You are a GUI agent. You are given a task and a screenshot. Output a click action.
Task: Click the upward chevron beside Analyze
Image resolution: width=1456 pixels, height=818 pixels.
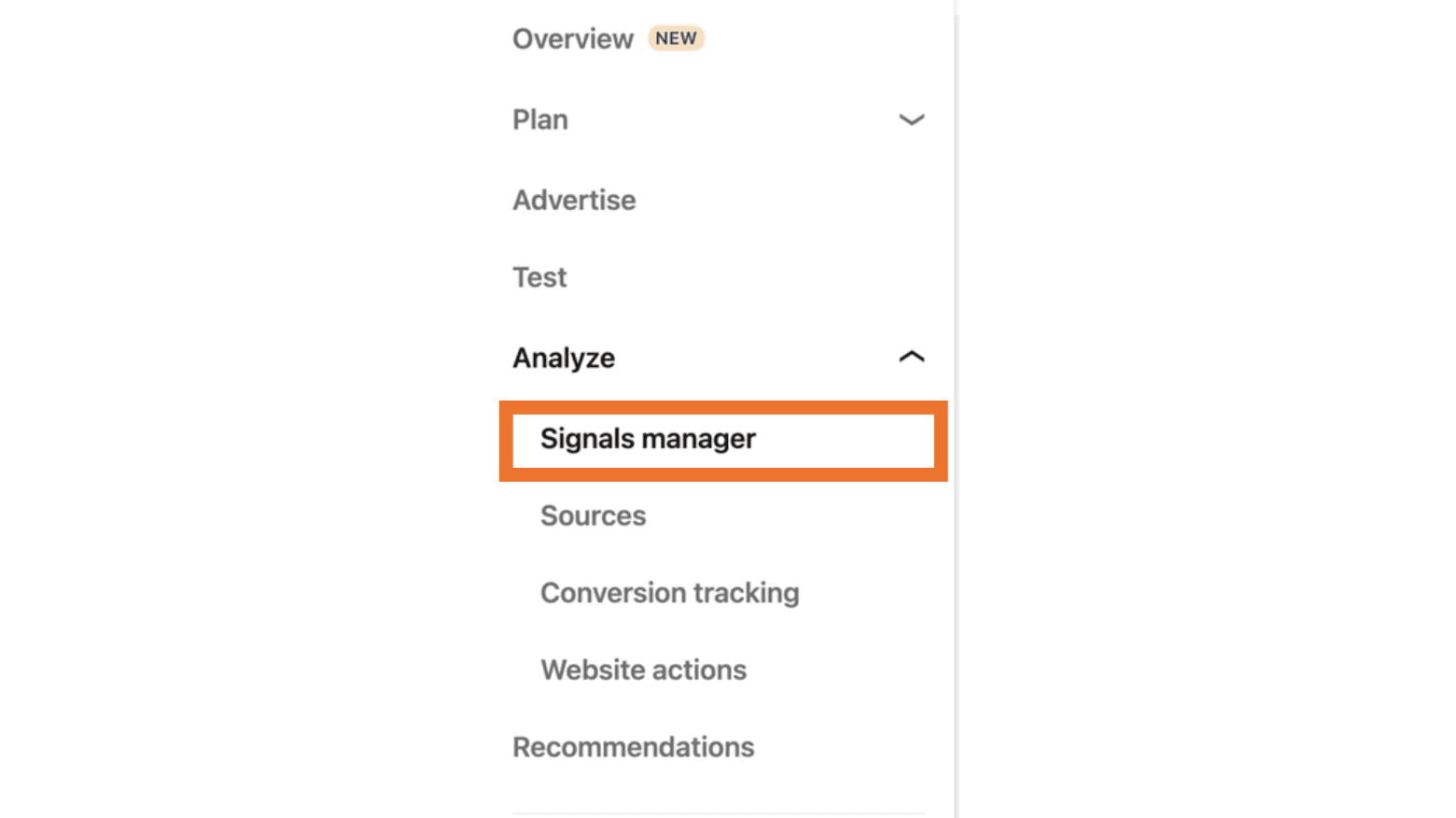[x=912, y=356]
